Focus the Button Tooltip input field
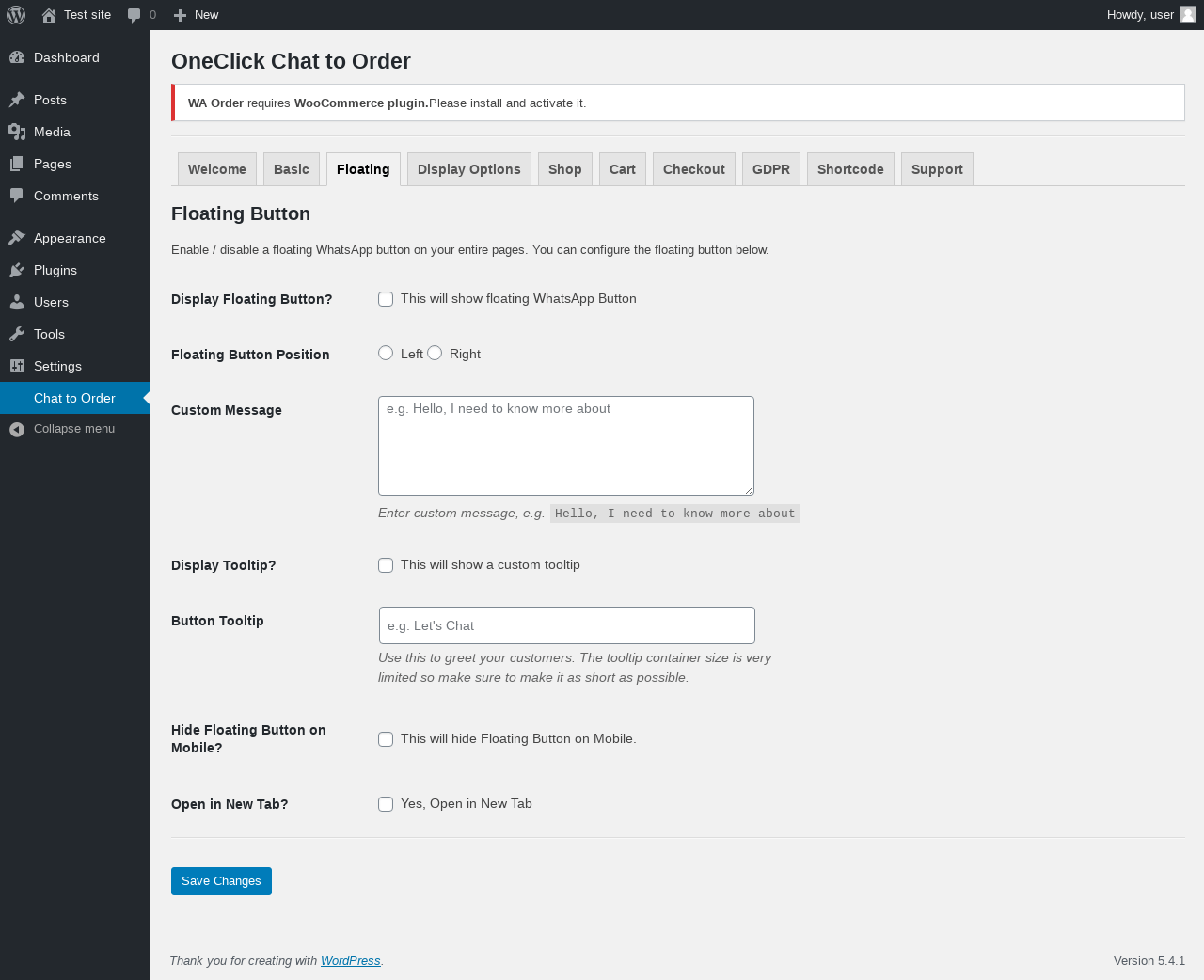 point(567,625)
